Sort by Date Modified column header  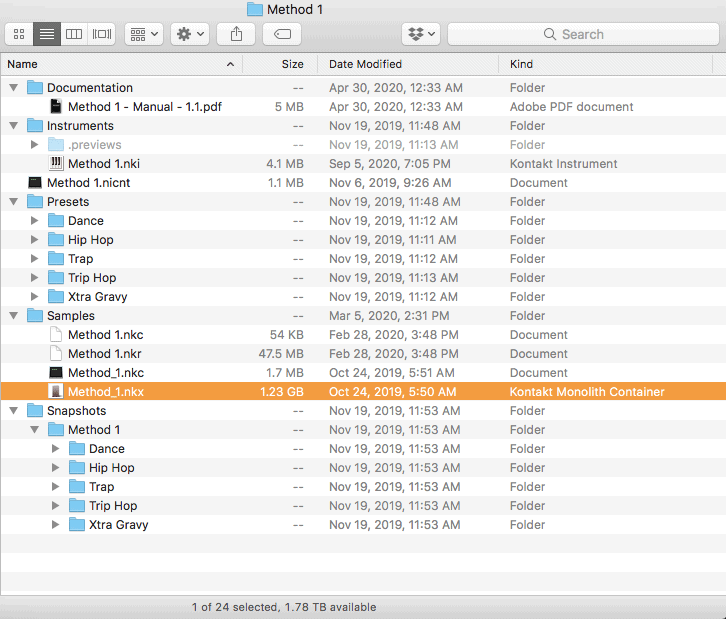[x=408, y=64]
